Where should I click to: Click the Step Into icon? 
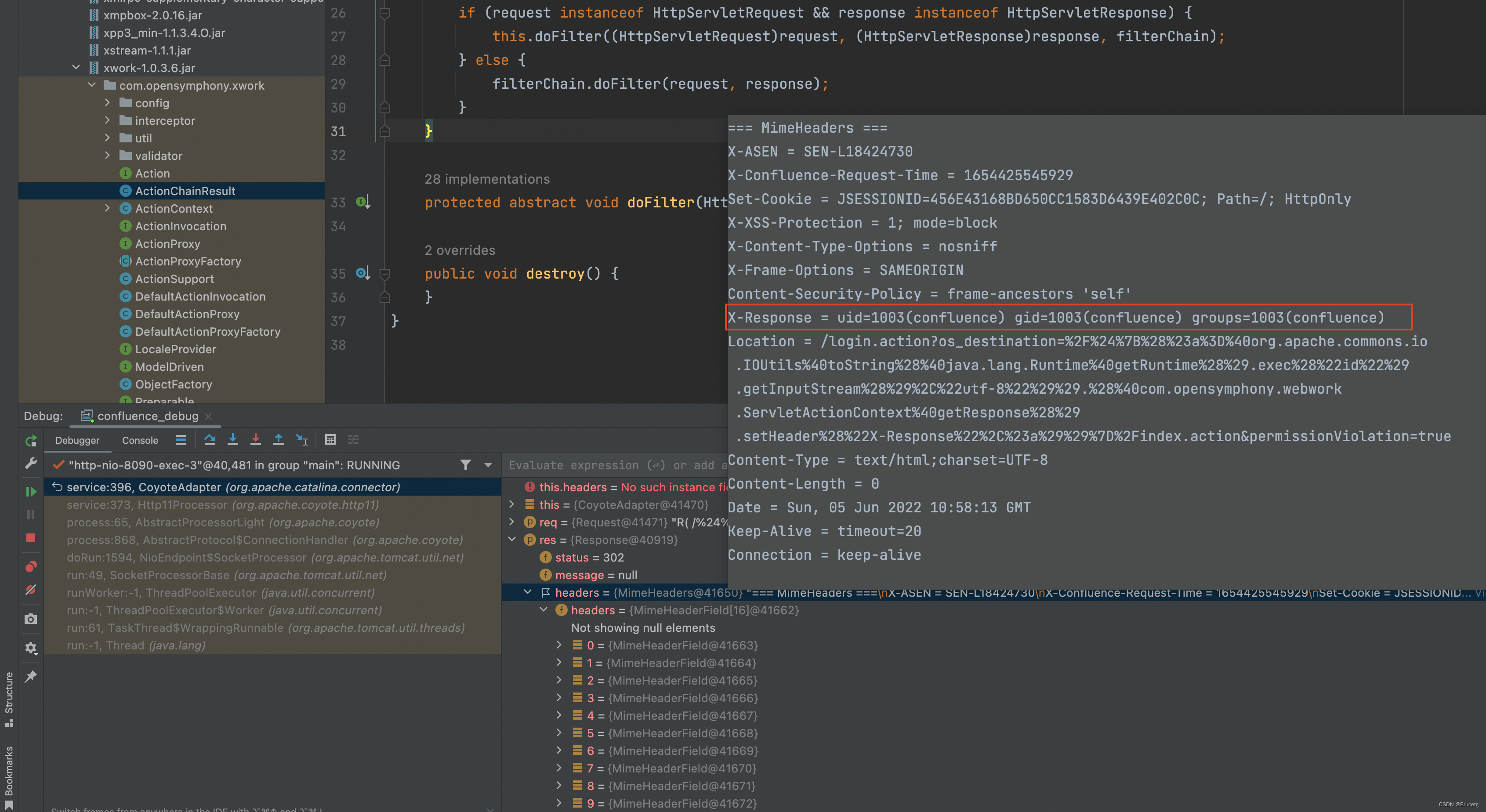232,439
